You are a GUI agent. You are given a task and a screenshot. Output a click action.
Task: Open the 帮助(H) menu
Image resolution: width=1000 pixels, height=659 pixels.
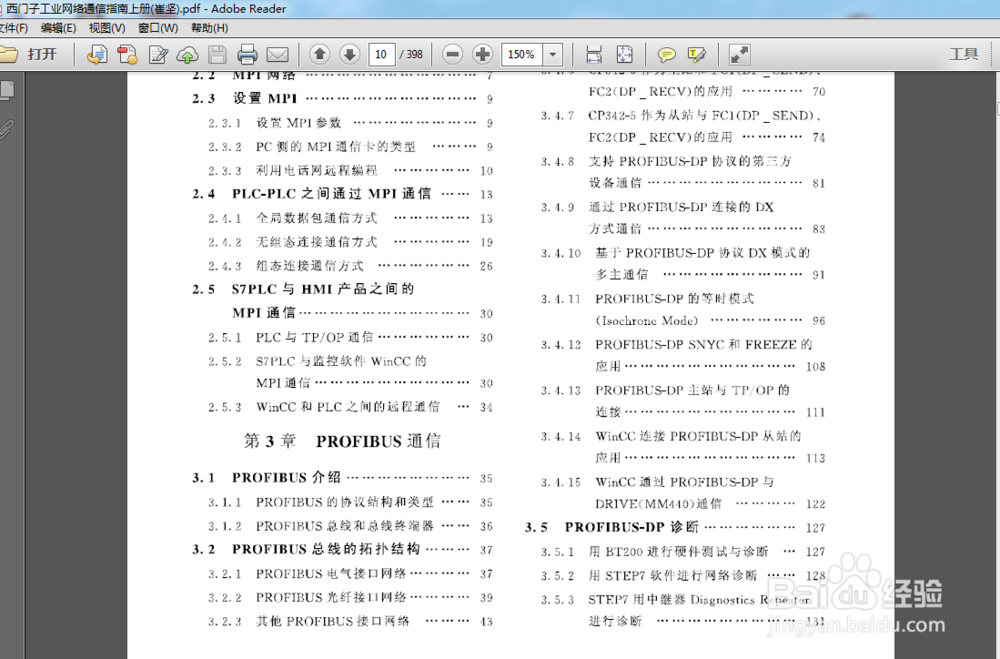(x=209, y=28)
